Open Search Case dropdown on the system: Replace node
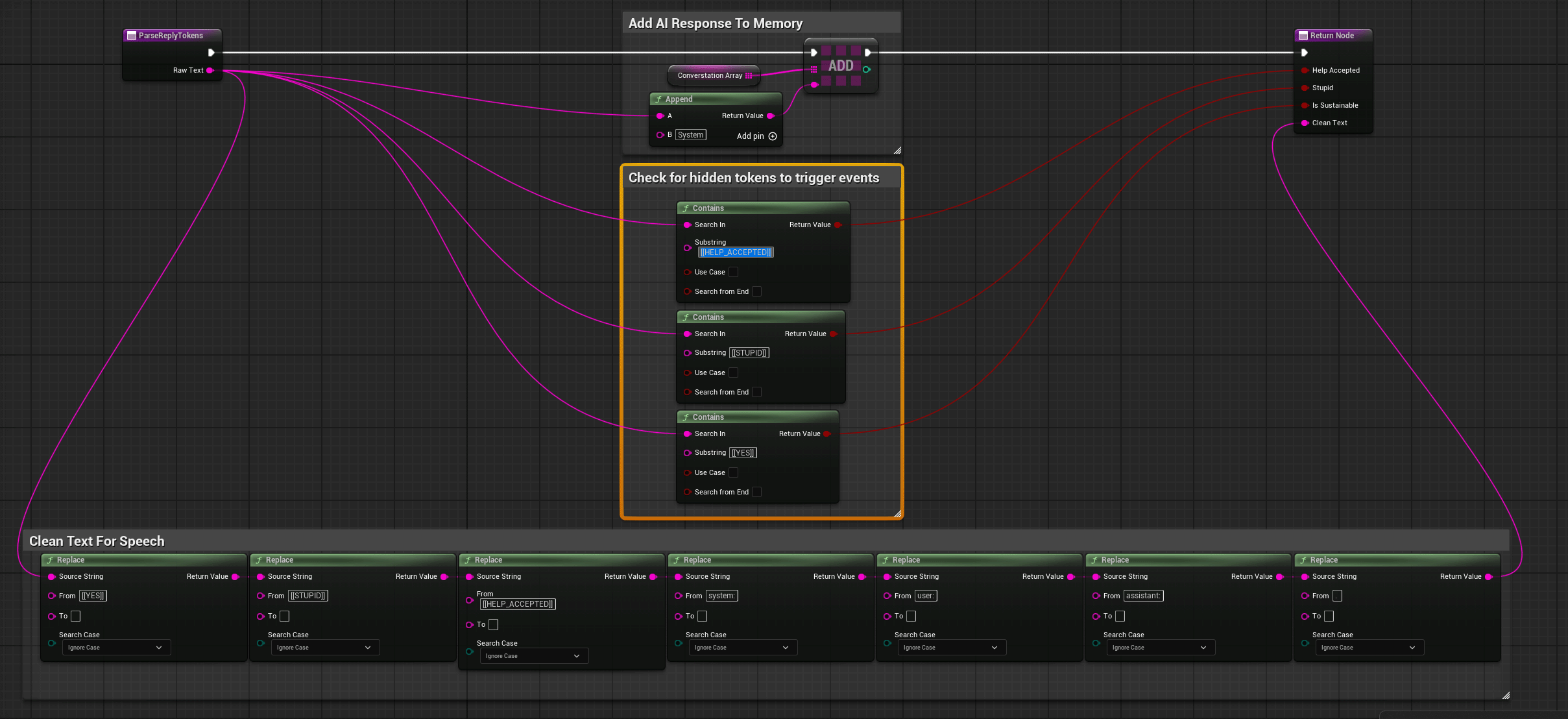The height and width of the screenshot is (719, 1568). pyautogui.click(x=742, y=648)
